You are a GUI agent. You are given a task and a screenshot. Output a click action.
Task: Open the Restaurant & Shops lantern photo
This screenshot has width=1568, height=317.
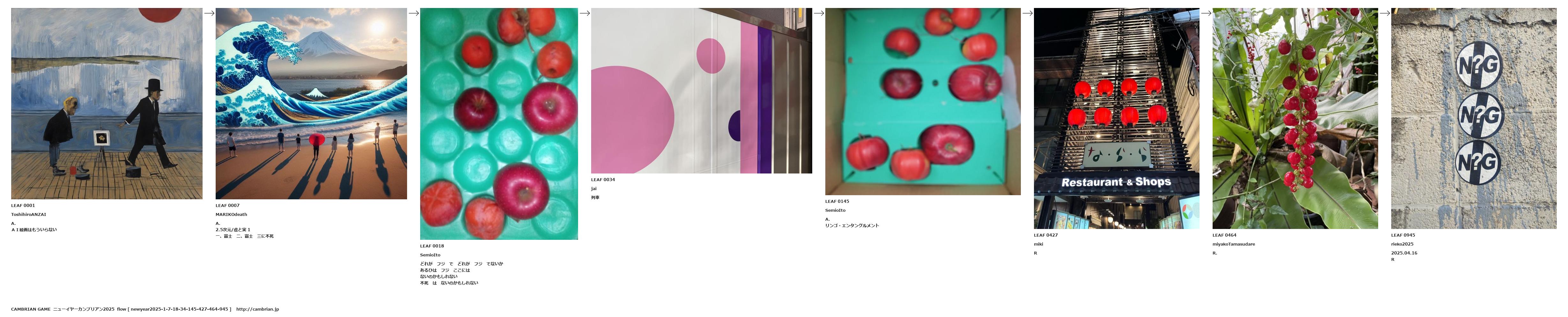click(1116, 118)
